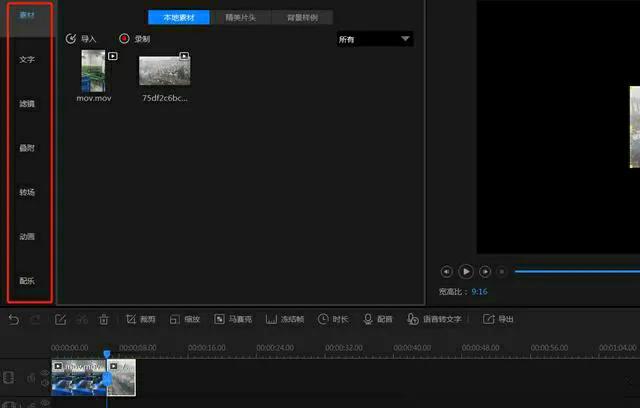Click the 冻结帧 freeze frame tool

click(x=284, y=319)
